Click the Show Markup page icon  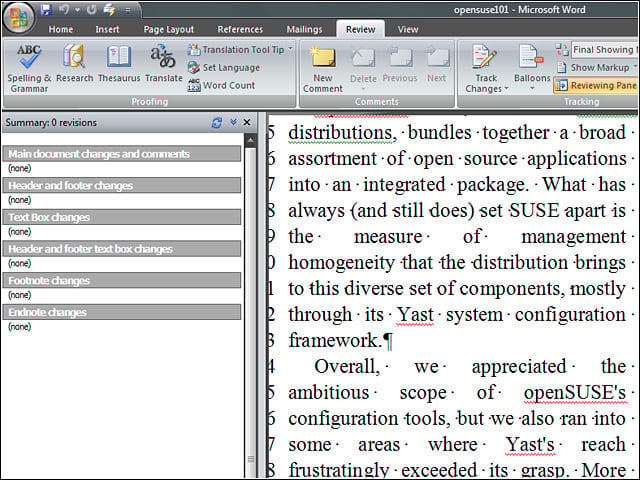562,67
